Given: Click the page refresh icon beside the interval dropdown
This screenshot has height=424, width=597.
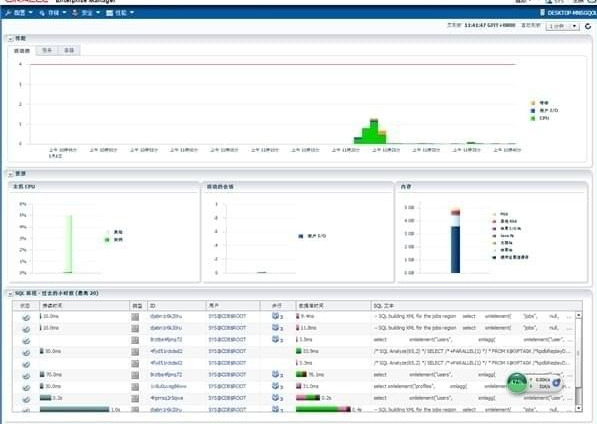Looking at the screenshot, I should coord(588,26).
